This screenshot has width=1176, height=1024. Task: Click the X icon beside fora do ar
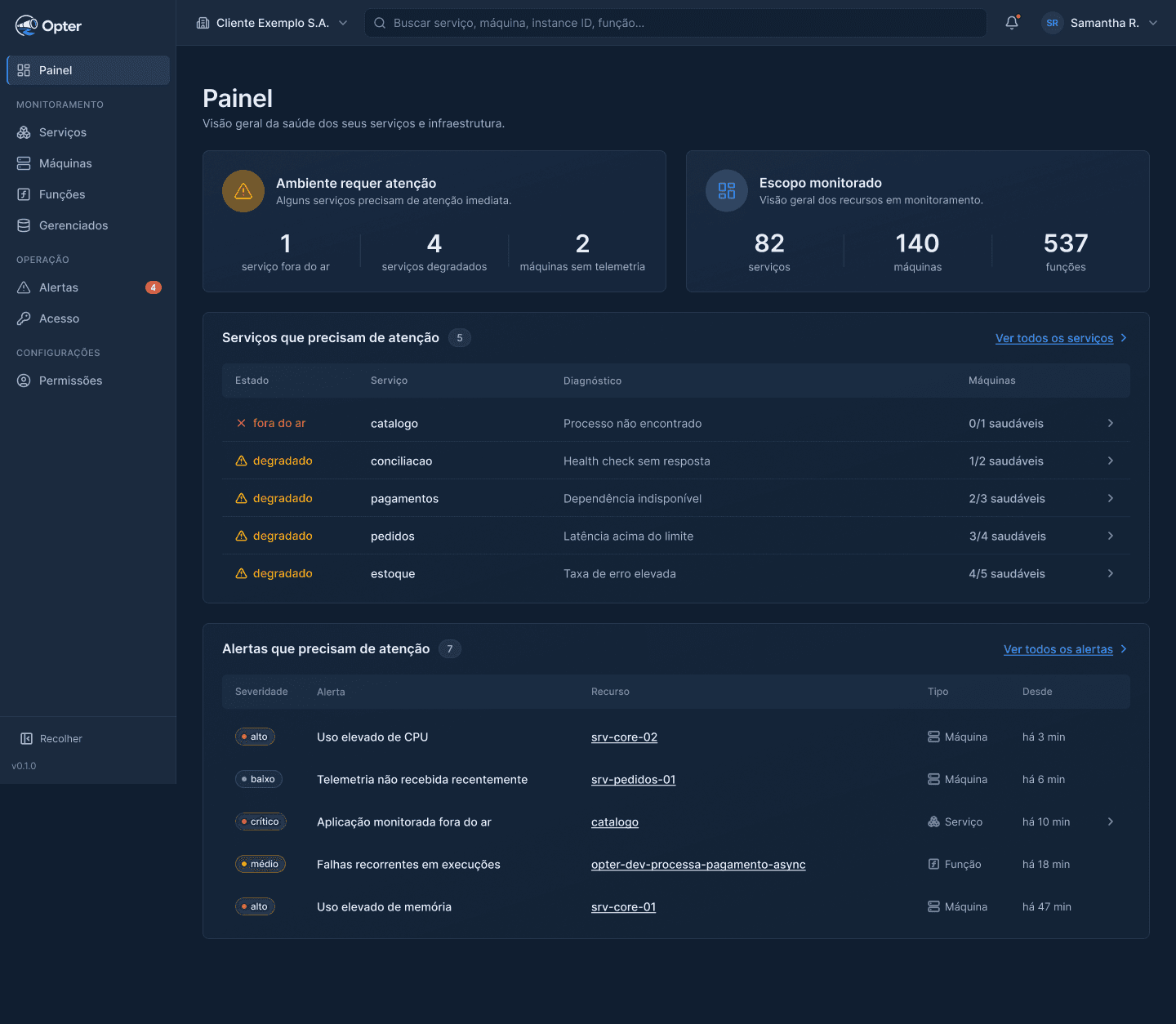click(241, 423)
